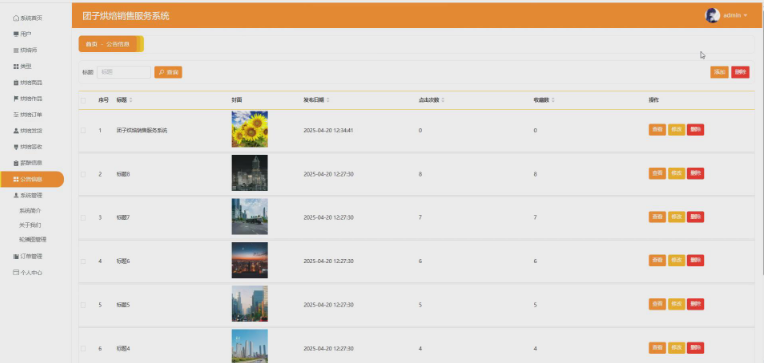Viewport: 764px width, 363px height.
Task: Edit row 1 with its 修改 button
Action: [676, 130]
